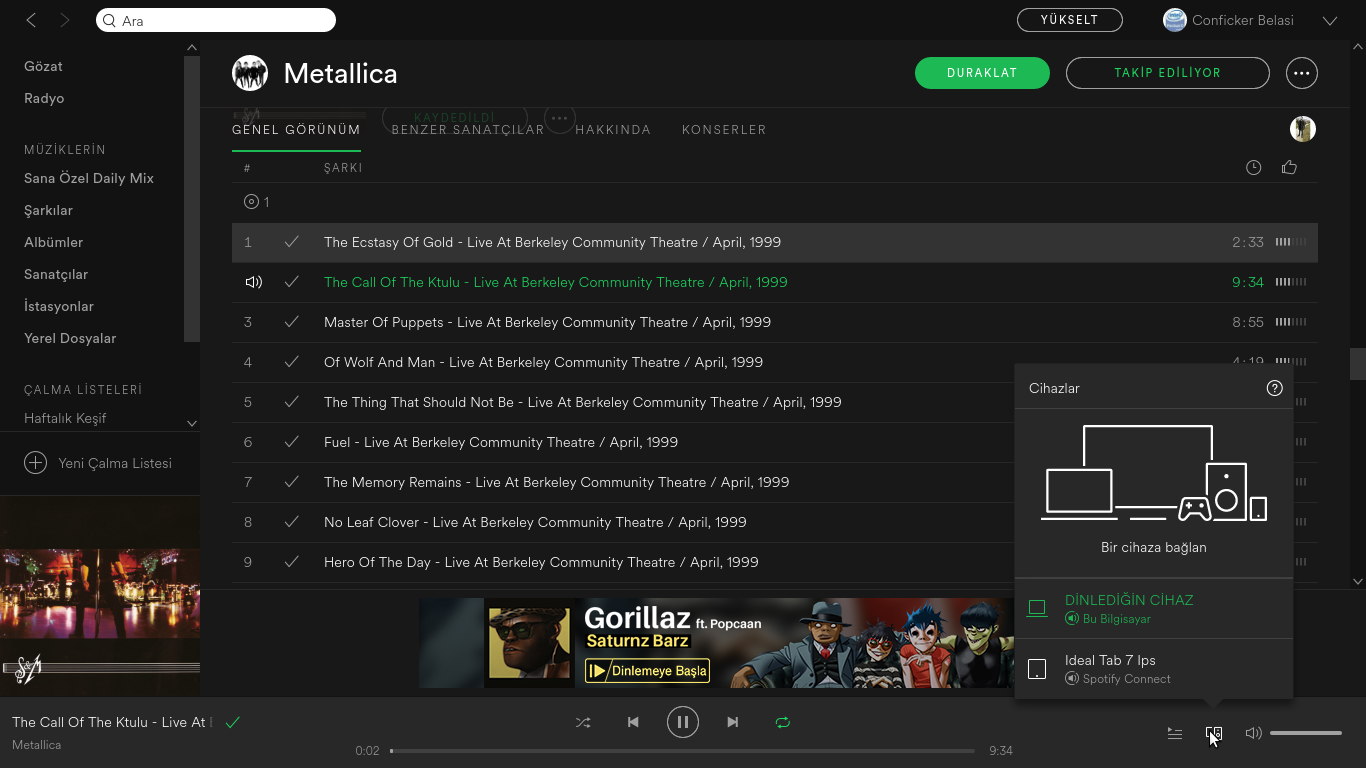
Task: Click the volume slider
Action: pyautogui.click(x=1306, y=733)
